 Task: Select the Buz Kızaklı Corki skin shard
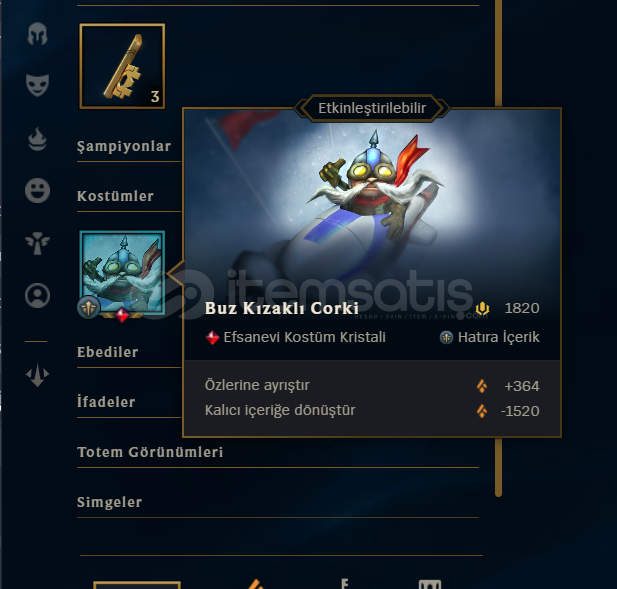[x=122, y=273]
